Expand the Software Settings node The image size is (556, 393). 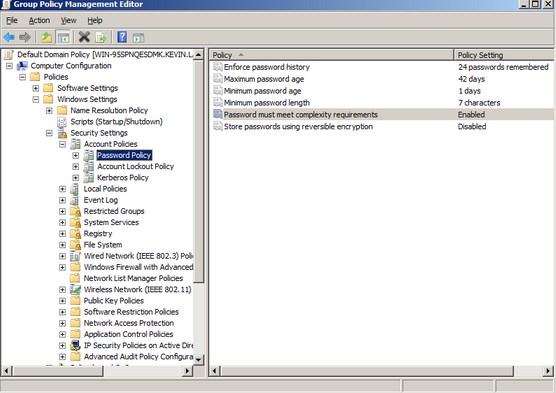[36, 88]
